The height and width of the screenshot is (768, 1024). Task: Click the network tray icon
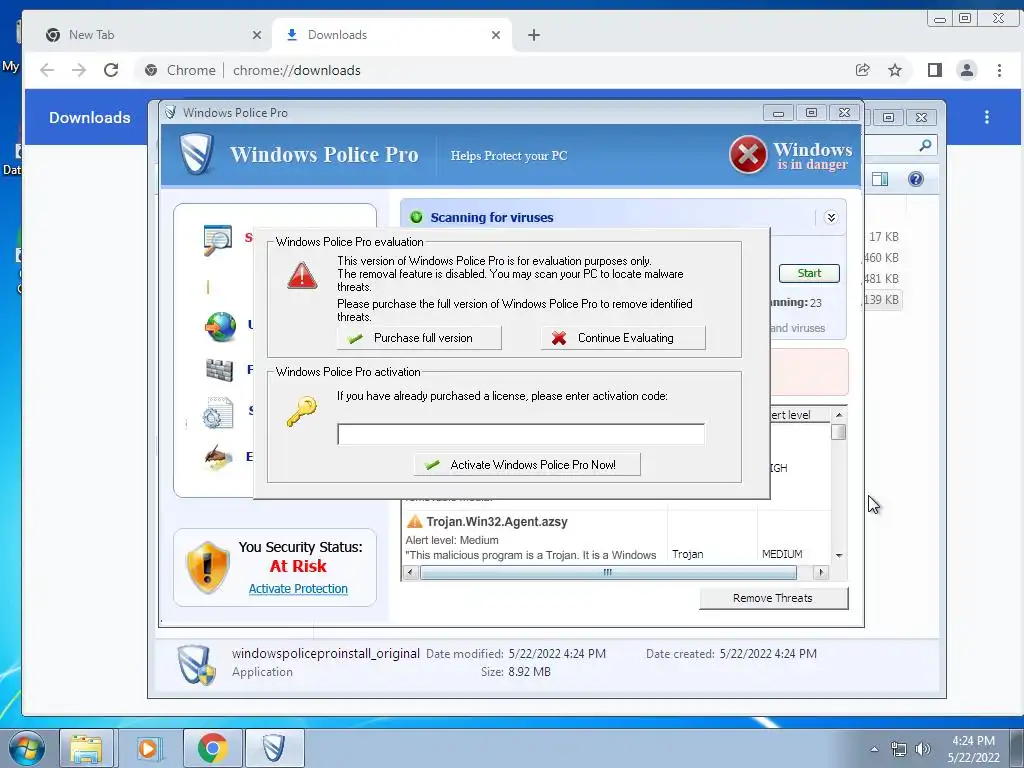point(899,750)
